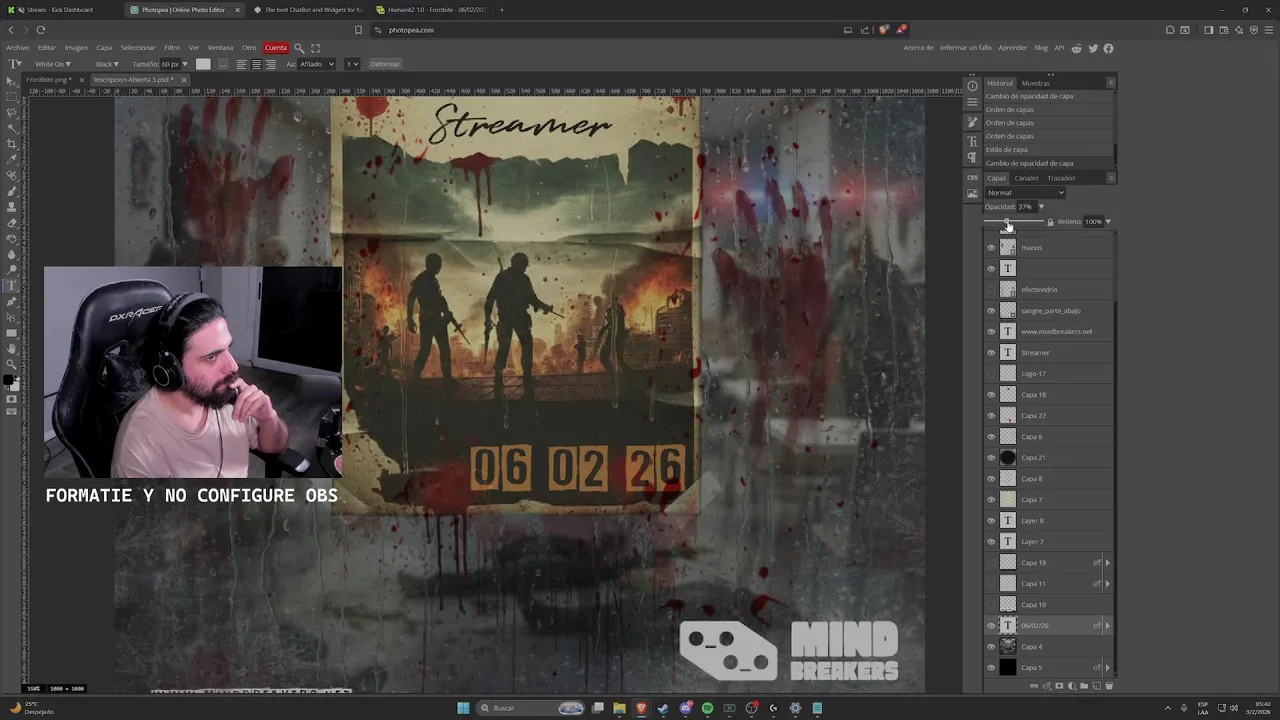
Task: Open the Normal blend mode dropdown
Action: 1025,193
